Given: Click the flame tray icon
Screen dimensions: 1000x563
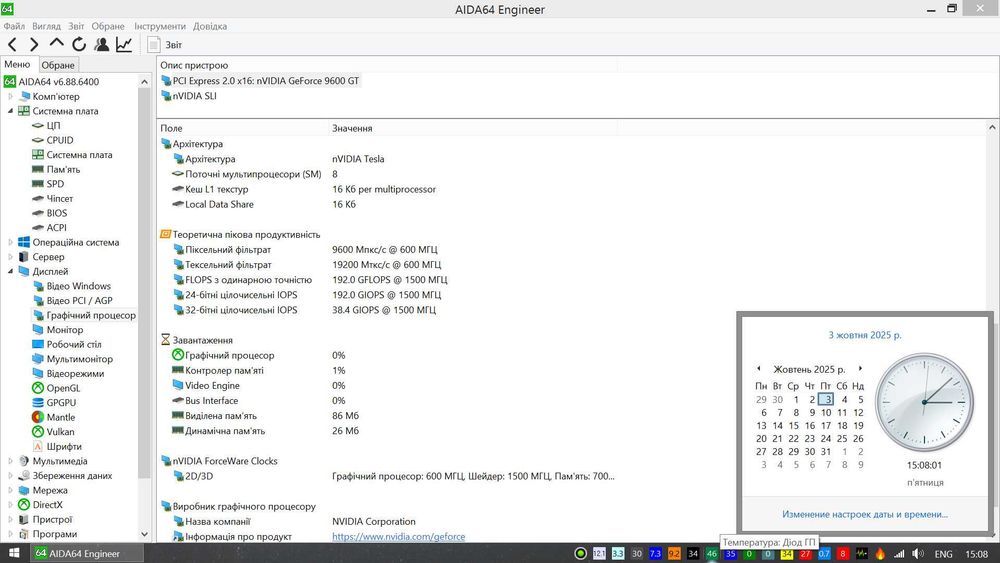Looking at the screenshot, I should coord(880,553).
